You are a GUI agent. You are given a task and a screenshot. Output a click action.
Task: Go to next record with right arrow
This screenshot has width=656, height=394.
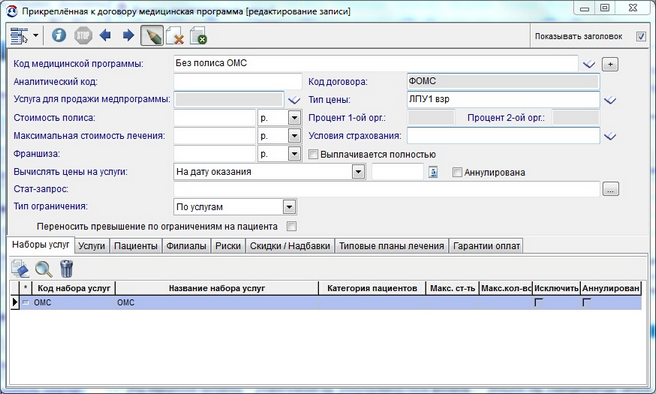point(128,35)
